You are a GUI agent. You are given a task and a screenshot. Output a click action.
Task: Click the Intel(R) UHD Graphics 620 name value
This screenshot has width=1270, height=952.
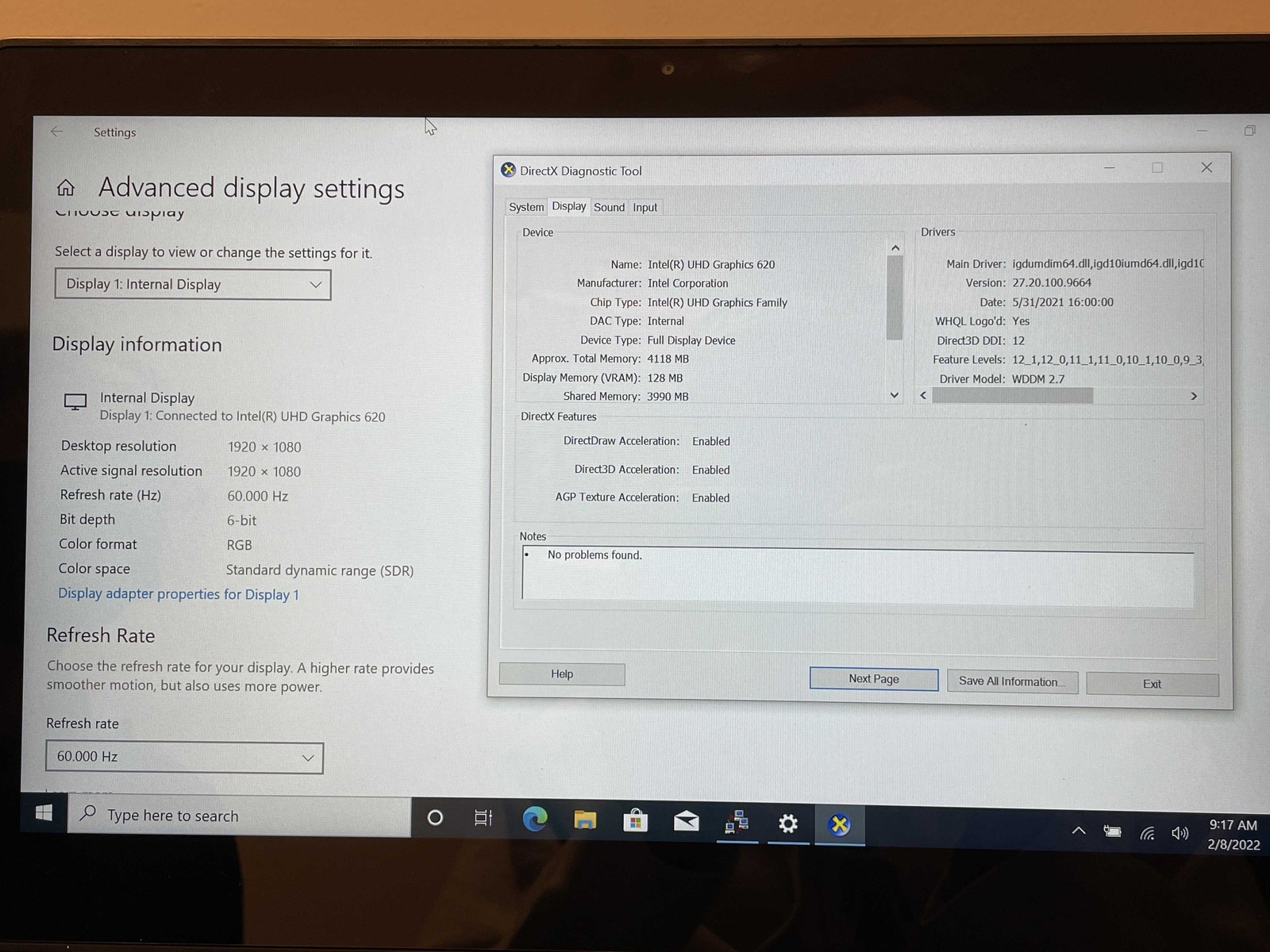(x=711, y=264)
